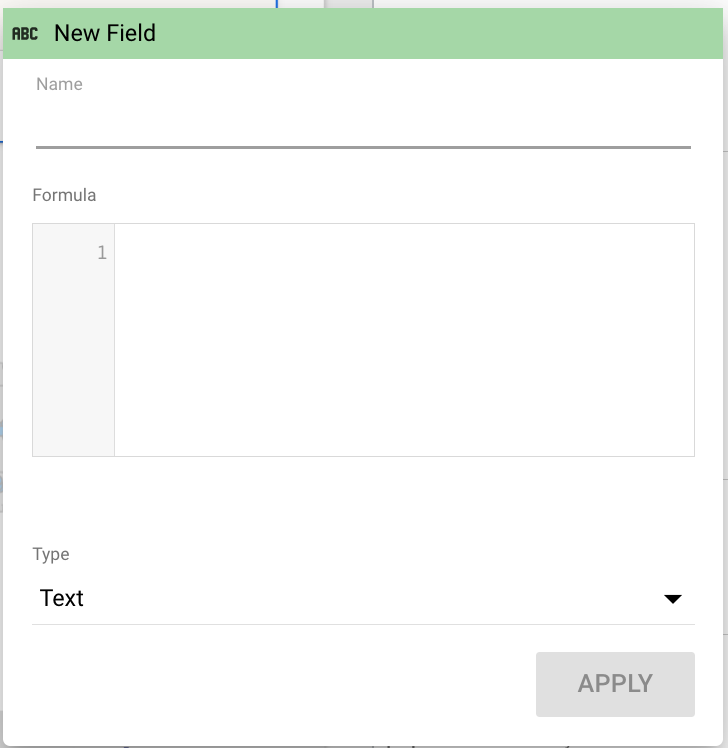Click the New Field dialog title

pos(105,33)
